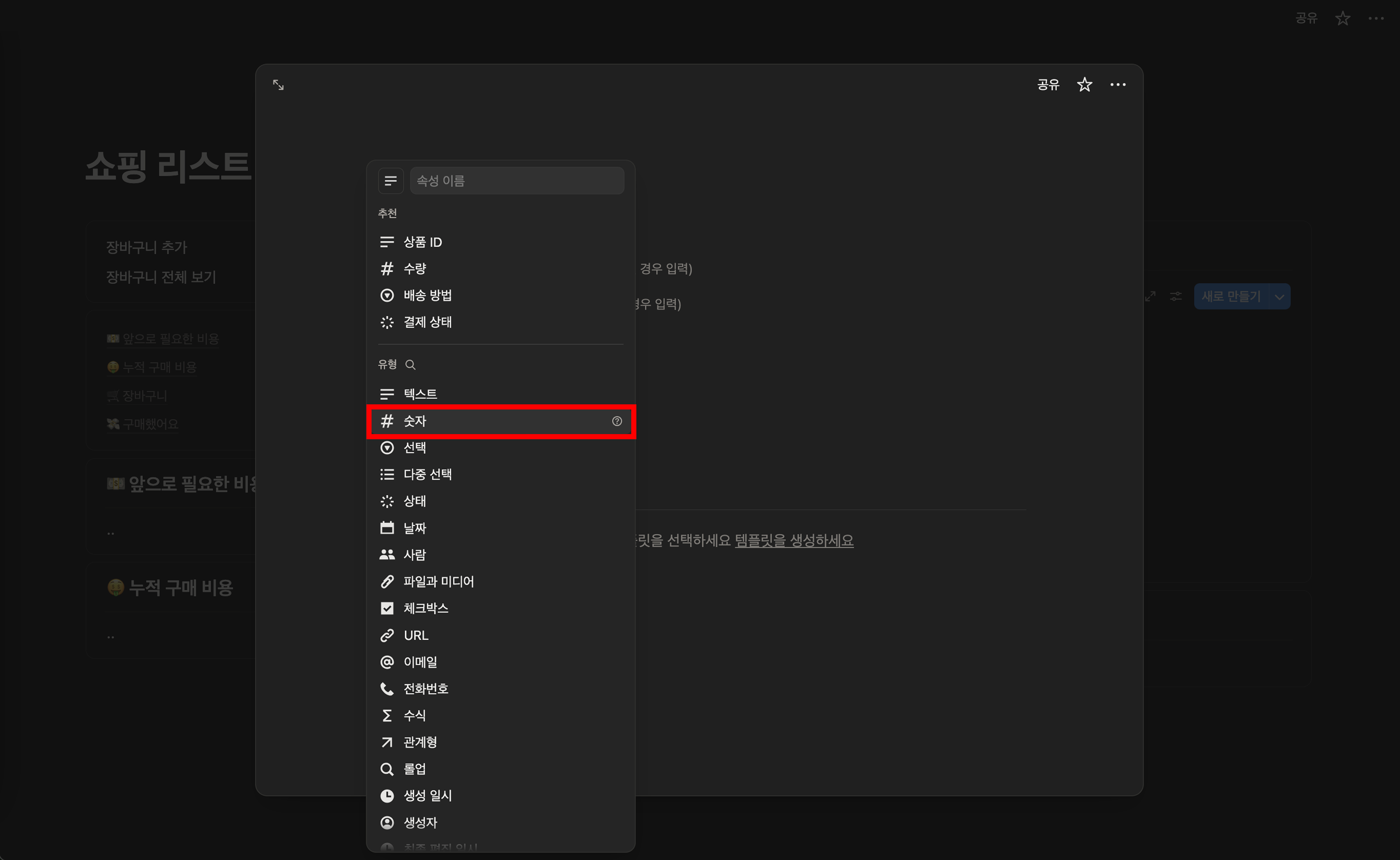This screenshot has width=1400, height=860.
Task: Click the help icon on 숫자 row
Action: click(617, 421)
